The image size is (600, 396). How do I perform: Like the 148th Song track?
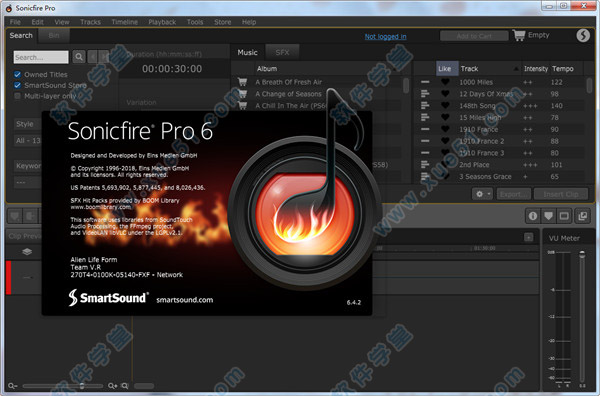click(x=445, y=106)
